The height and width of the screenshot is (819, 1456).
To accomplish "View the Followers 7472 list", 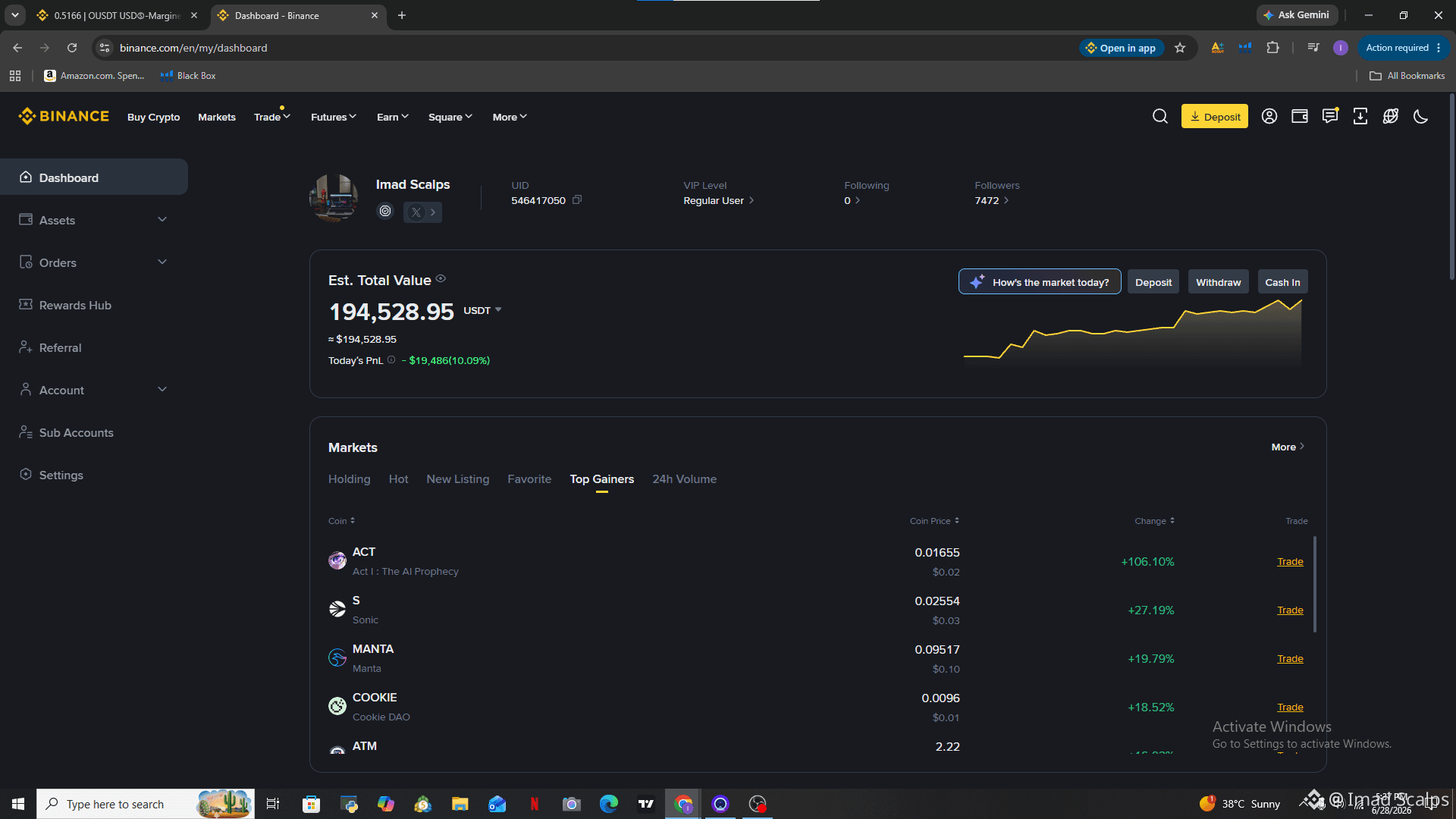I will click(992, 200).
